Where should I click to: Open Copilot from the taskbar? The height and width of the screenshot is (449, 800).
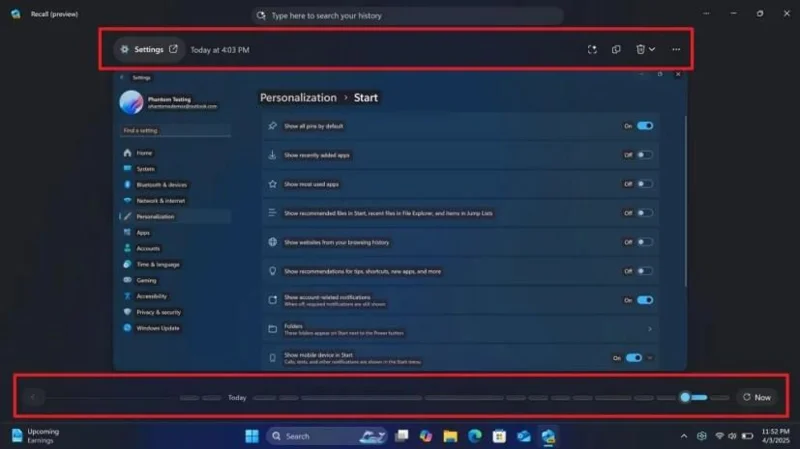click(x=426, y=436)
